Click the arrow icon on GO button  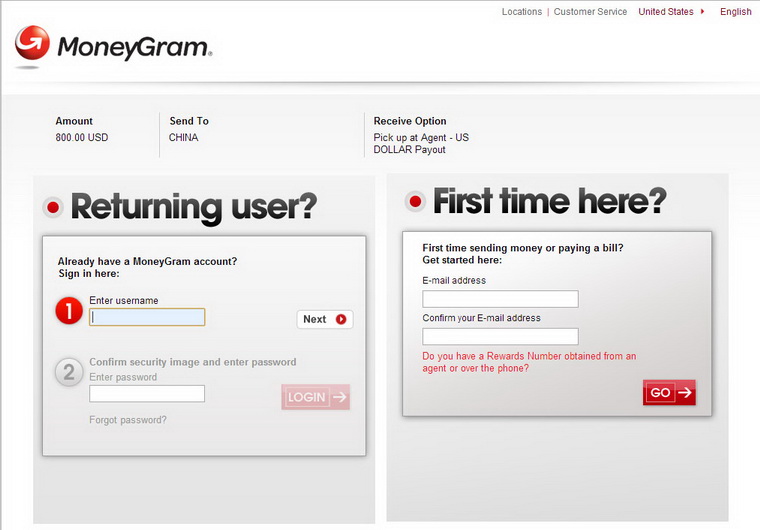point(684,393)
